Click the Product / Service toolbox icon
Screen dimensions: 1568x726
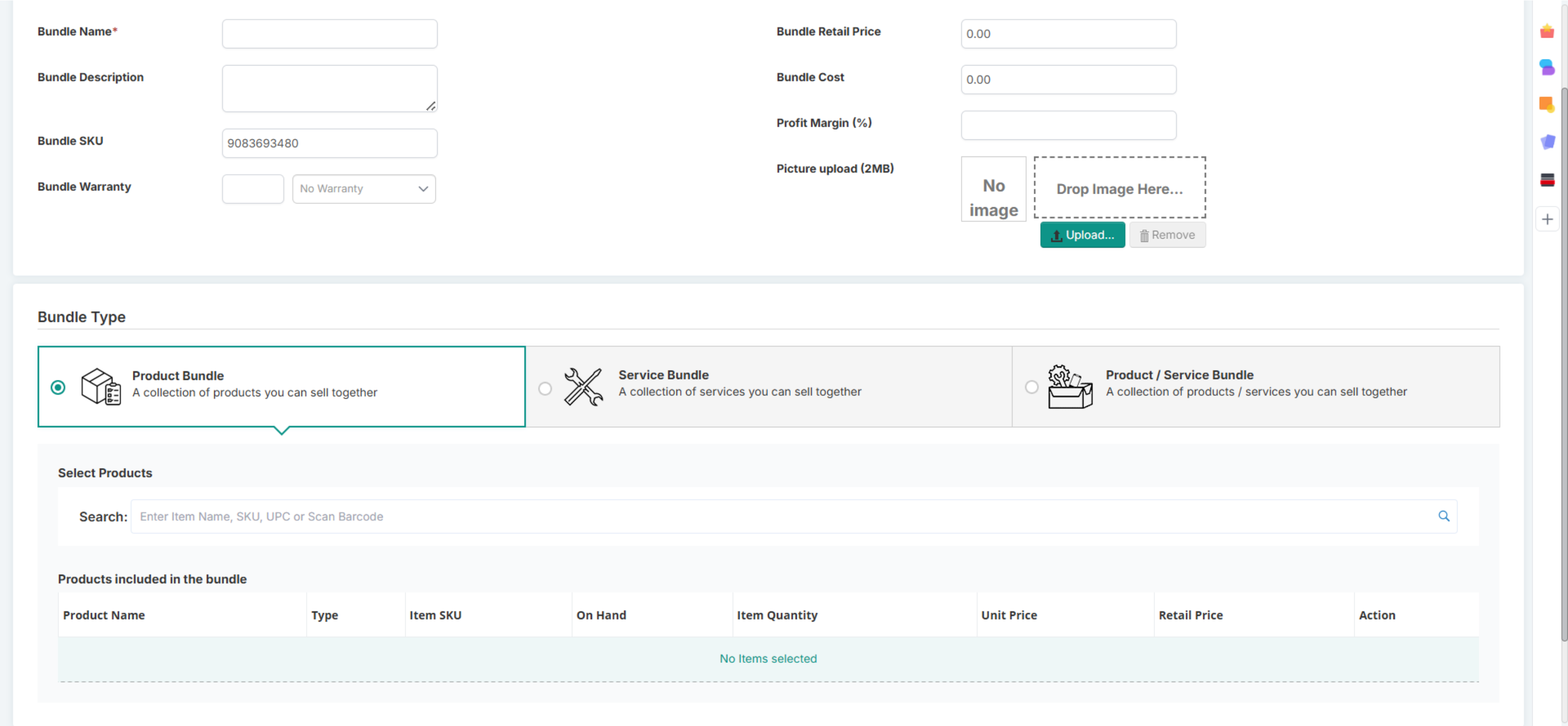1070,386
